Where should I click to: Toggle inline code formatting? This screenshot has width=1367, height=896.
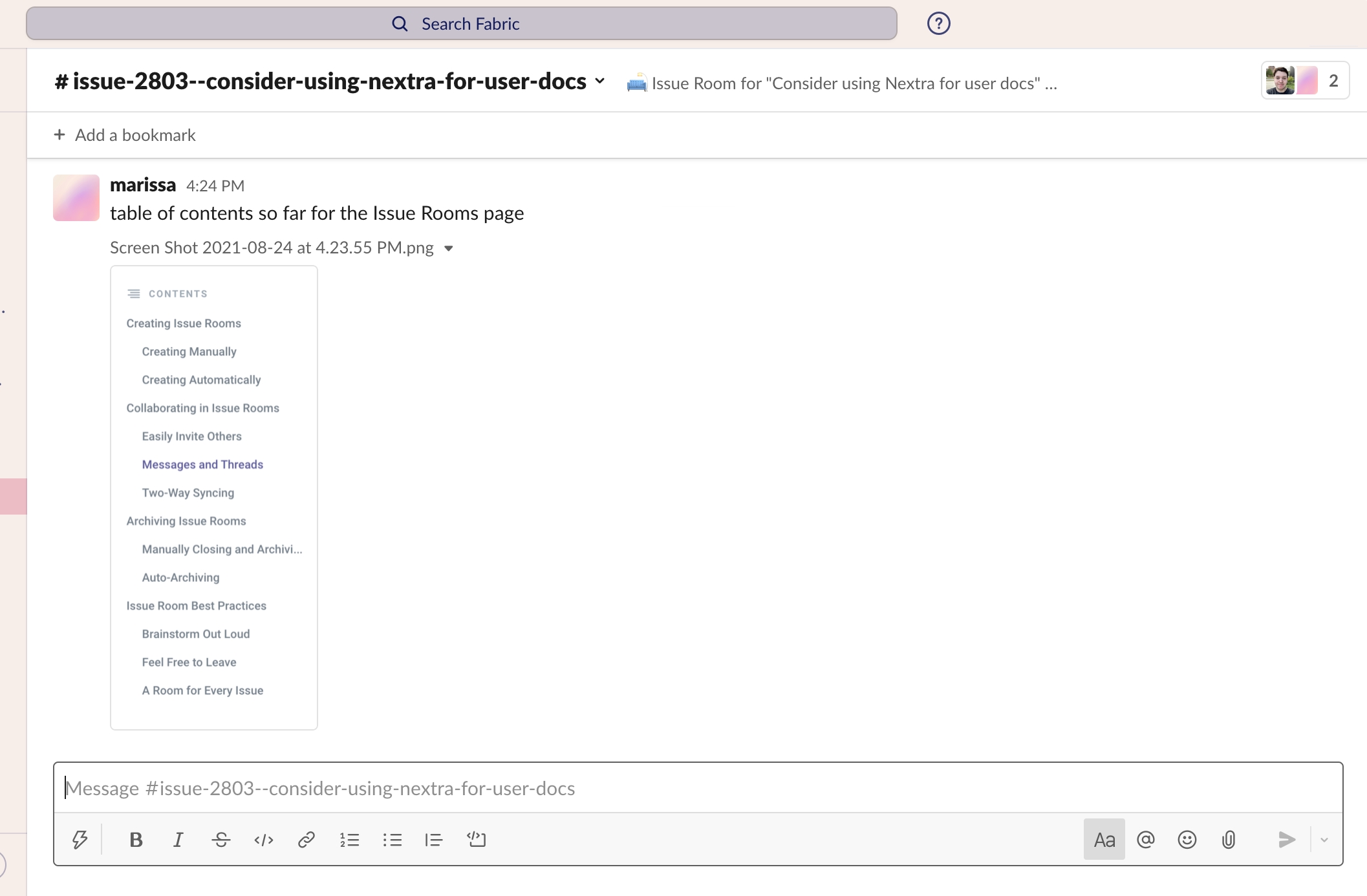click(x=264, y=840)
